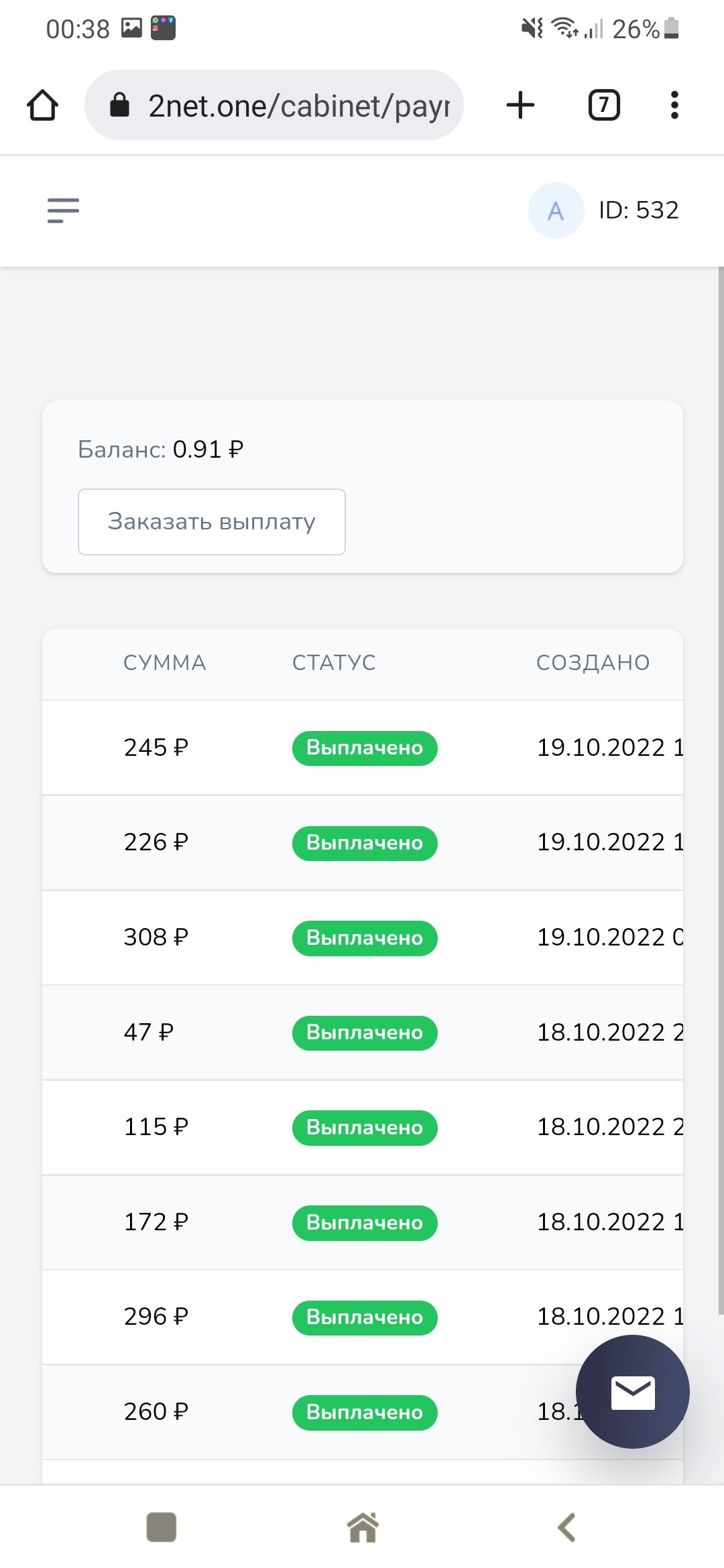This screenshot has width=724, height=1568.
Task: Tap the СУММА column header
Action: 165,663
